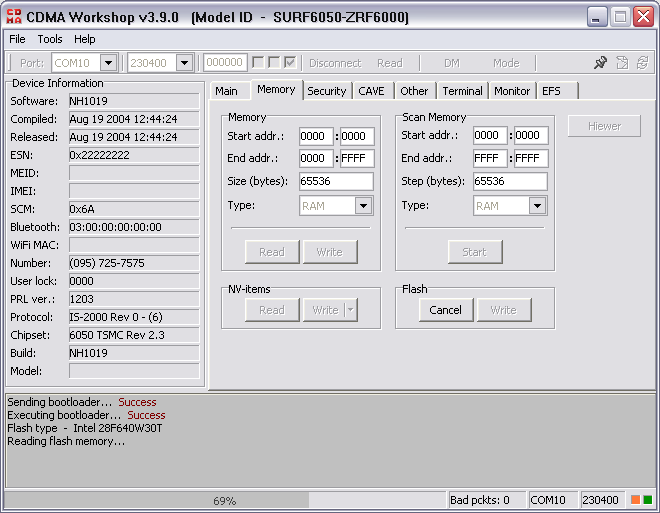Click the Scan Memory Step bytes field

pos(510,181)
